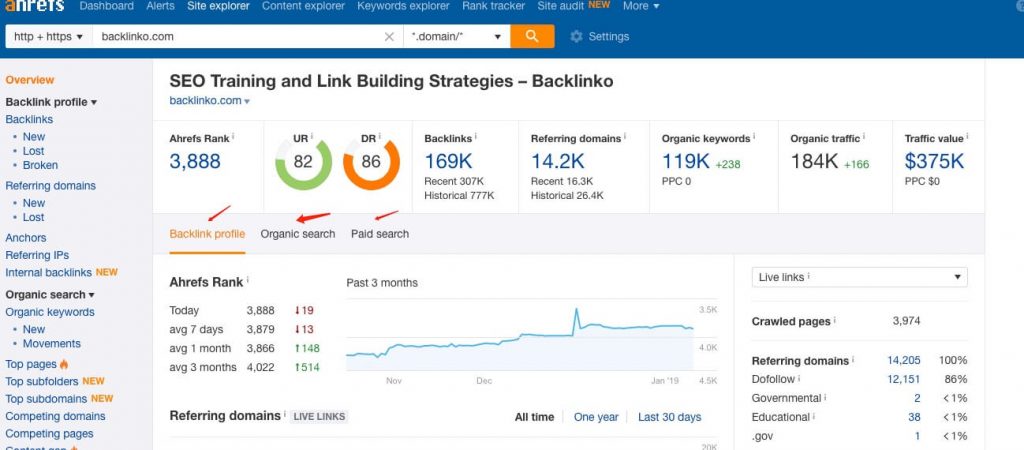Open Organic keywords in the sidebar
1024x450 pixels.
tap(50, 312)
